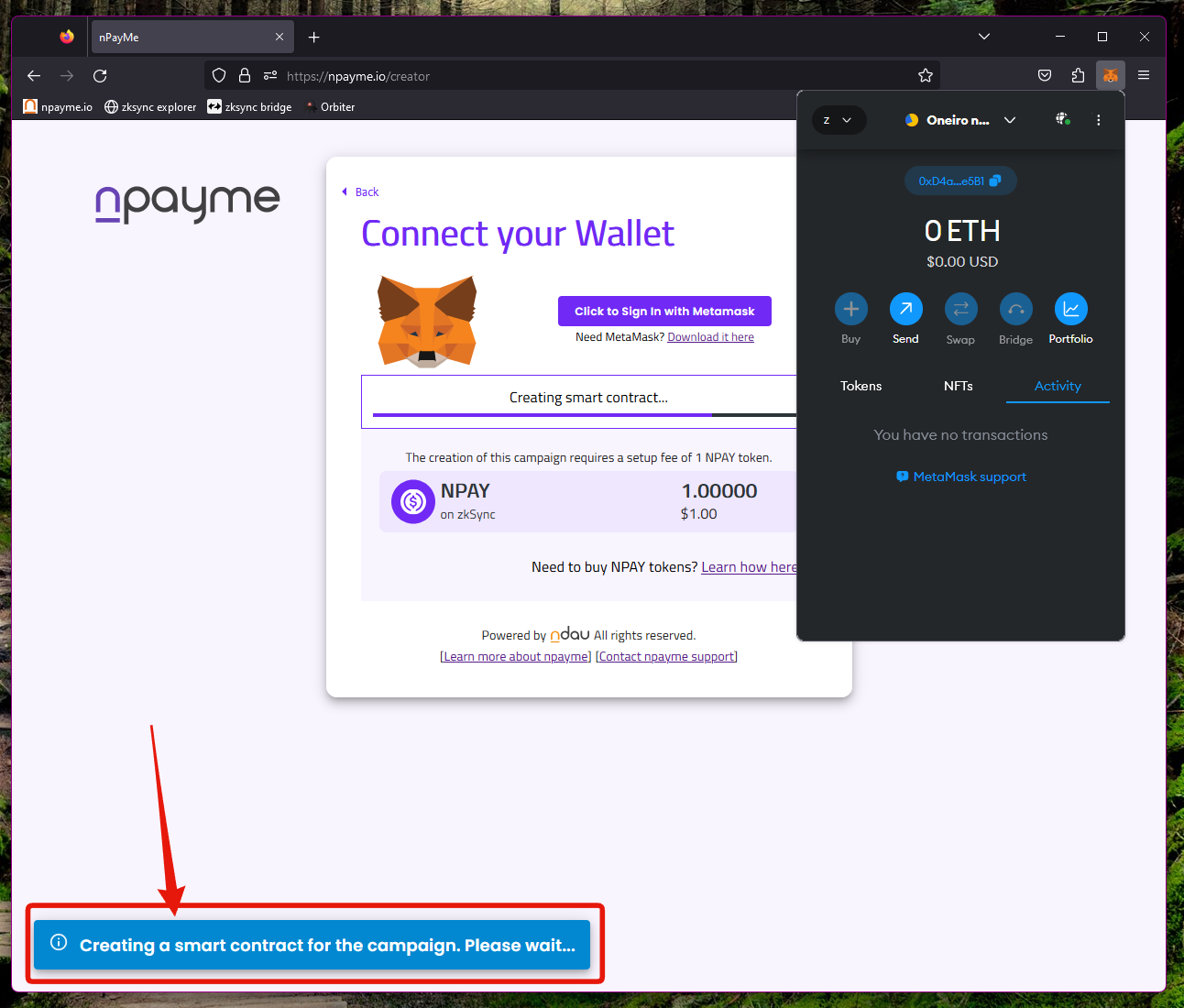Close the nPayMe tab

(280, 38)
